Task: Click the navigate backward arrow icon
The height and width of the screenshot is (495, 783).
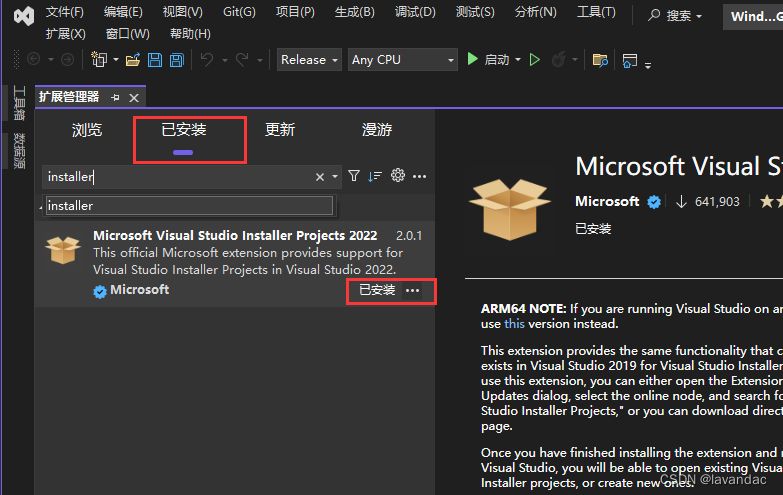Action: 33,60
